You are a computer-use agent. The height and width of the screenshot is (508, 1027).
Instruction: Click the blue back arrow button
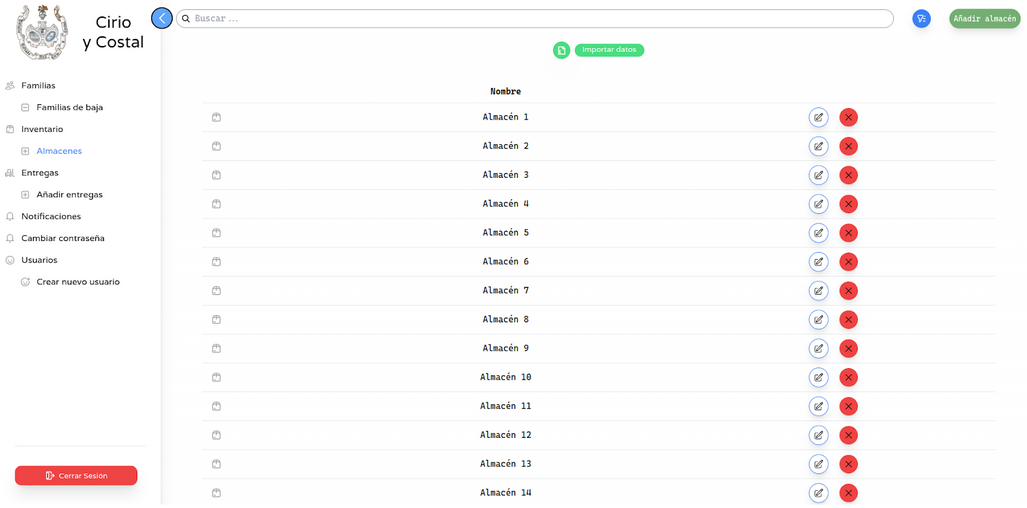[x=162, y=18]
